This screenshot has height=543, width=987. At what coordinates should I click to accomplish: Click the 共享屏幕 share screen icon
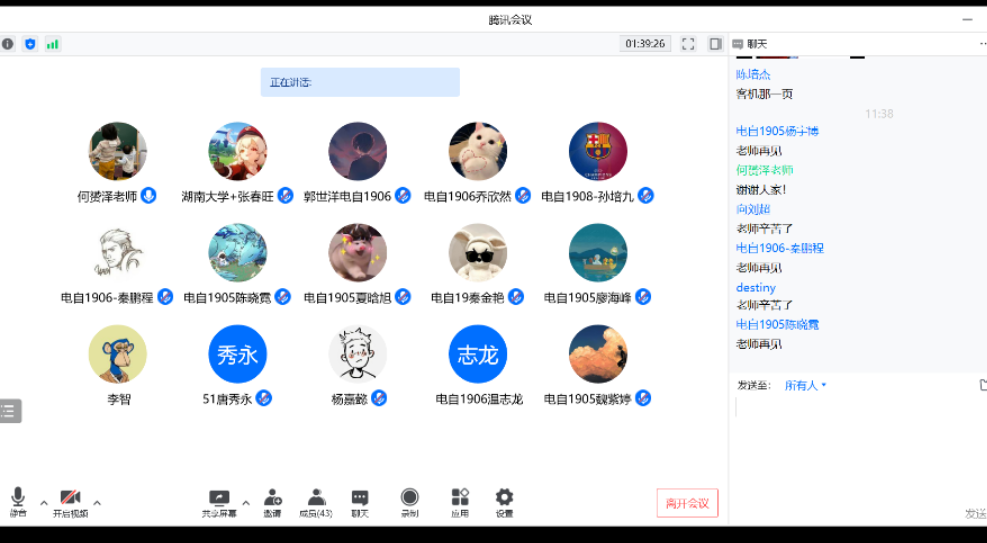tap(219, 501)
